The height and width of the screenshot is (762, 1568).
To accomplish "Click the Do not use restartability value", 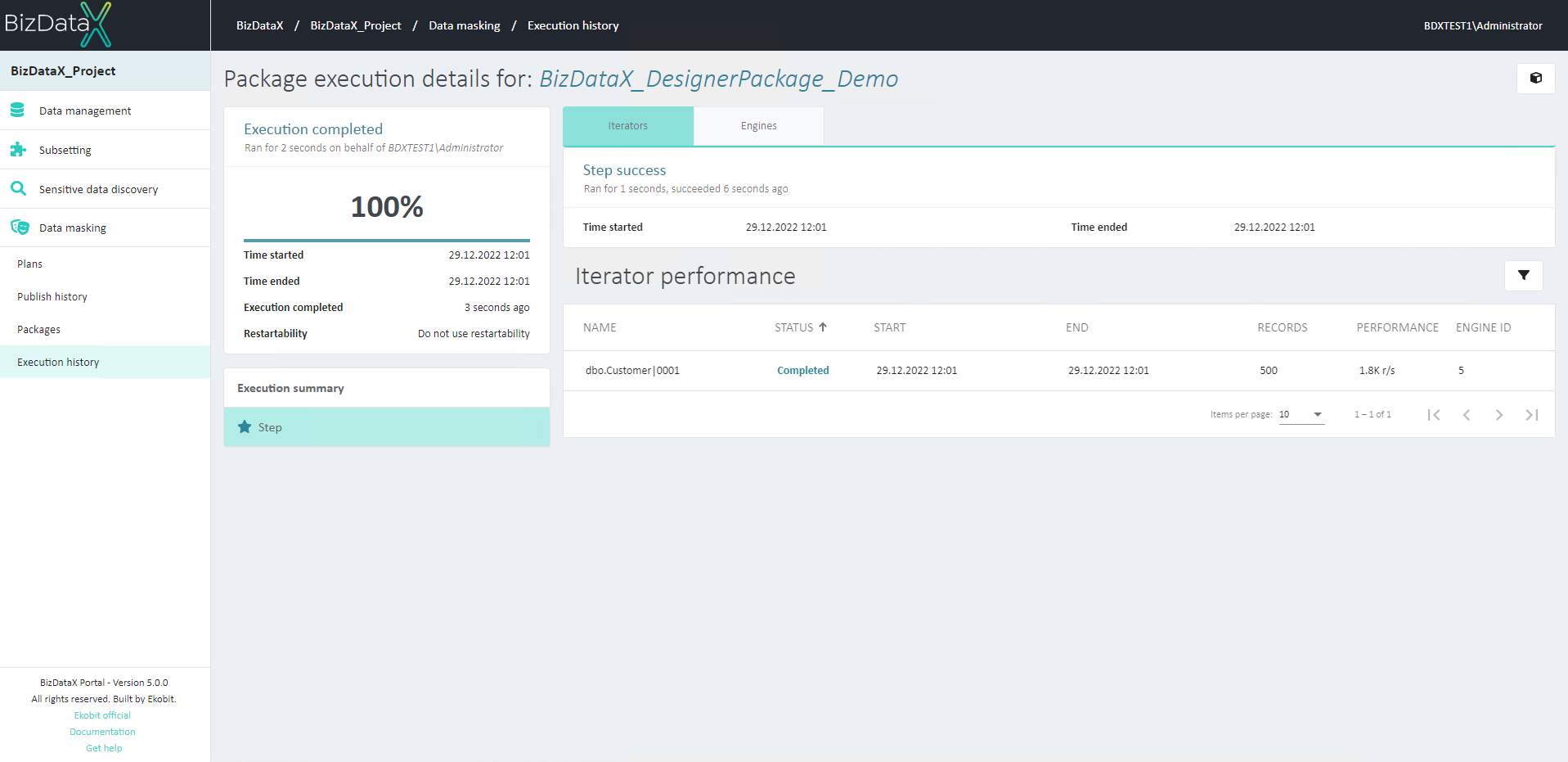I will pos(474,334).
